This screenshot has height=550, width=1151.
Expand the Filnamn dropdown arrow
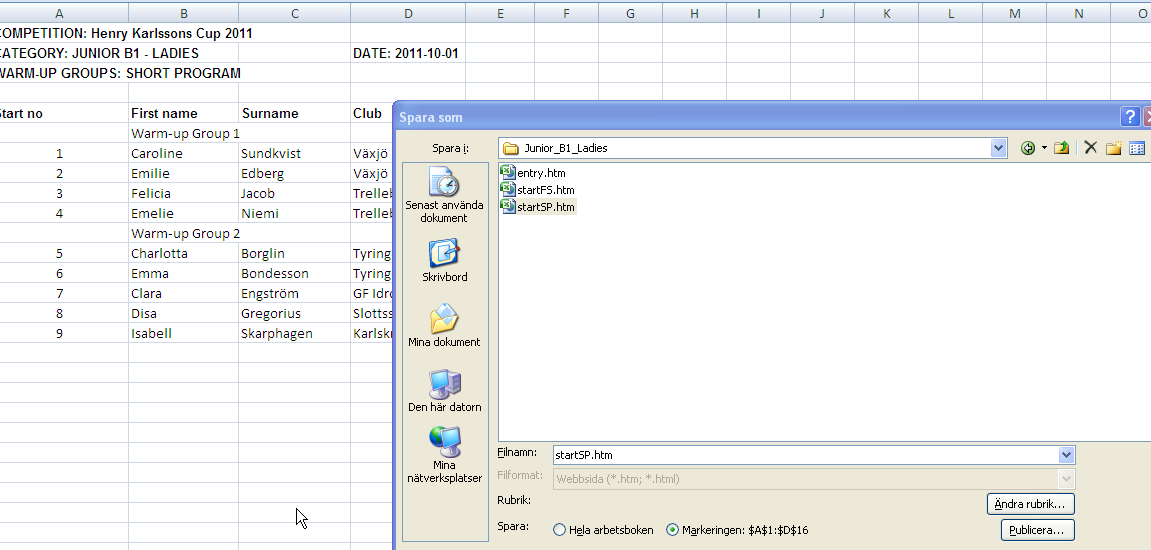tap(1067, 455)
